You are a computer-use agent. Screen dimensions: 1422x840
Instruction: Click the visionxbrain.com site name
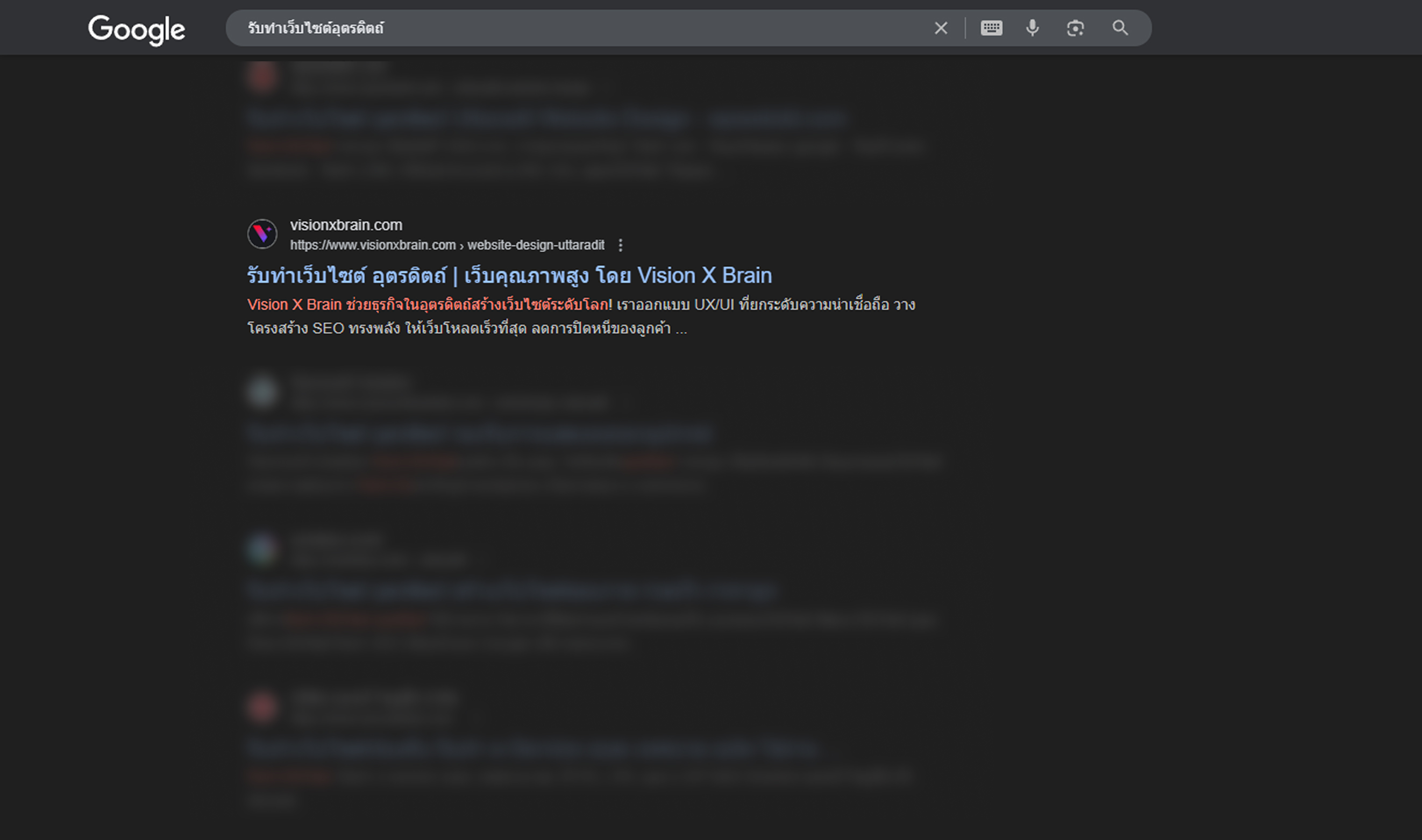[346, 225]
